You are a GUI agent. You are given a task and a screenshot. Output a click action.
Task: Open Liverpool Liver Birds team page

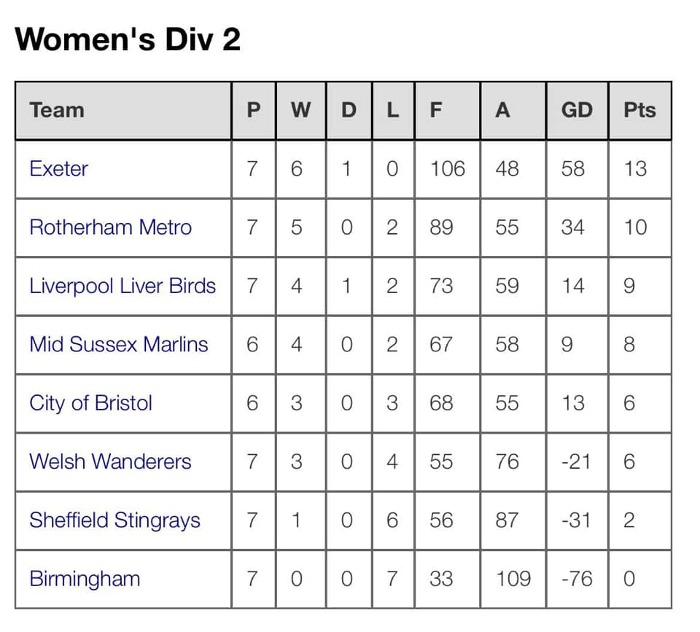[x=122, y=286]
